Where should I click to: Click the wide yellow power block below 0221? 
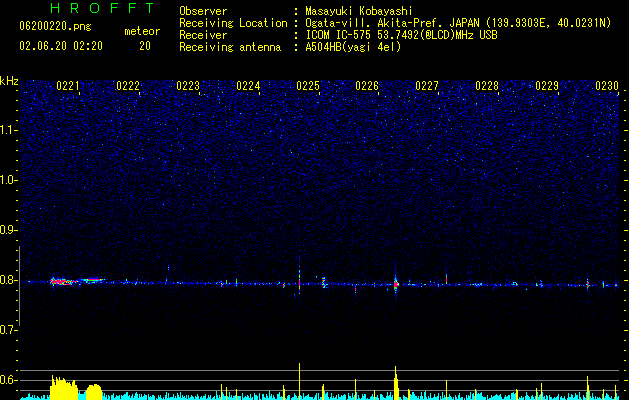[x=64, y=388]
